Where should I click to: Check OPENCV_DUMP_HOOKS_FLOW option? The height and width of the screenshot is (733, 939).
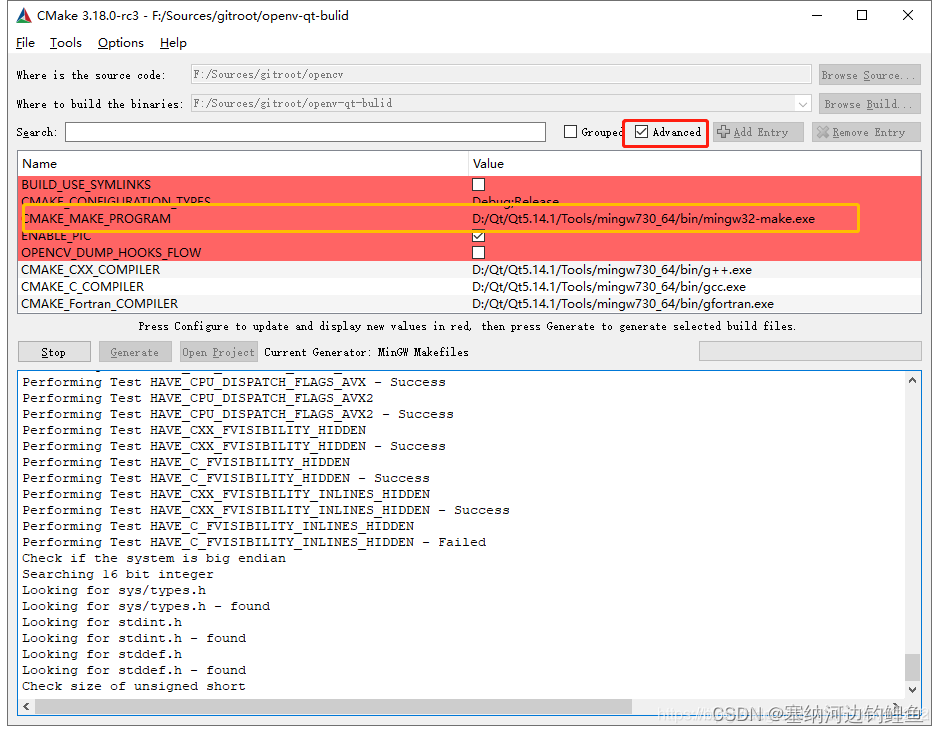click(478, 252)
